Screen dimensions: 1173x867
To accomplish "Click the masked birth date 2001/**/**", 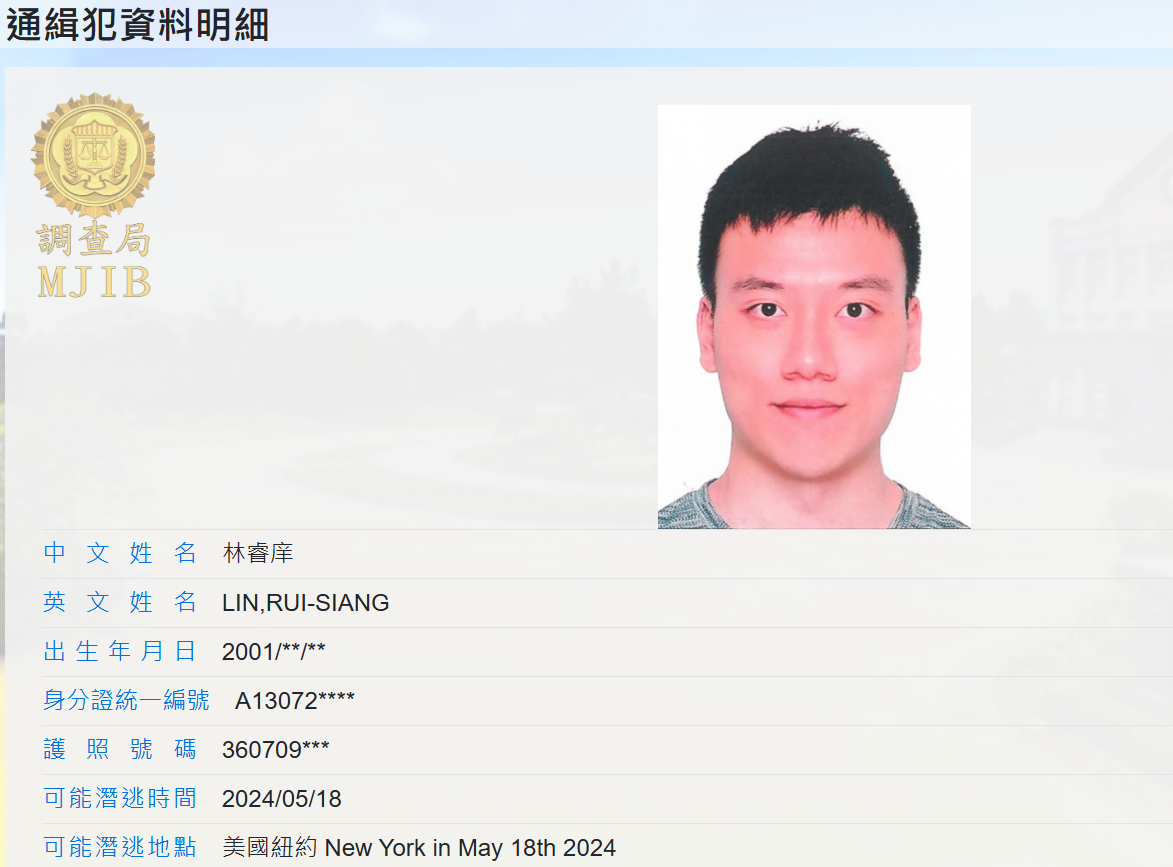I will [273, 651].
